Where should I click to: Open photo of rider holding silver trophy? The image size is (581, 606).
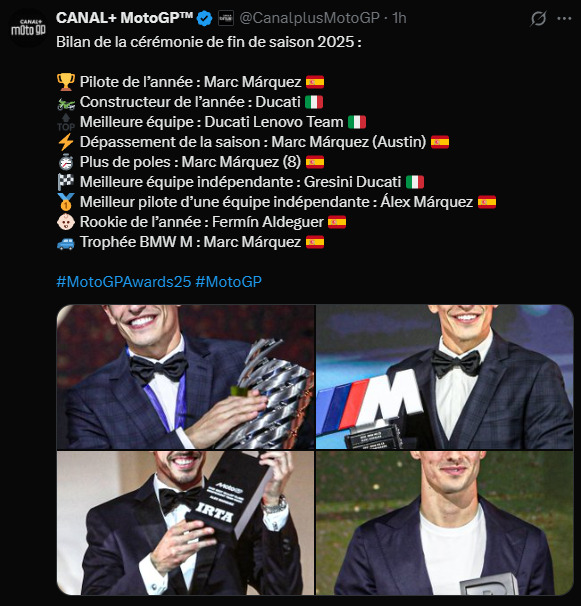(186, 377)
